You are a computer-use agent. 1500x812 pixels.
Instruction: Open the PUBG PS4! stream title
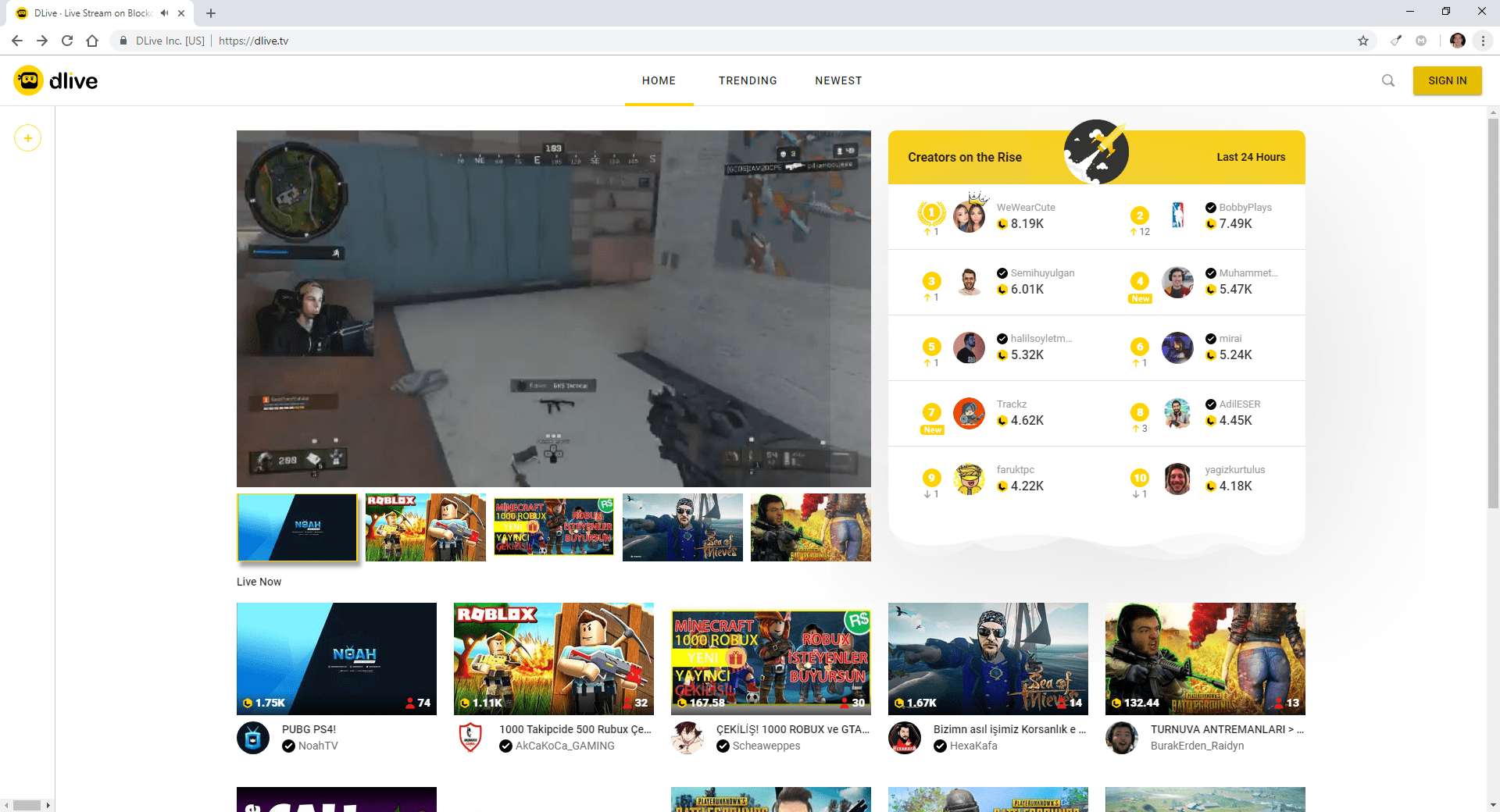(309, 729)
